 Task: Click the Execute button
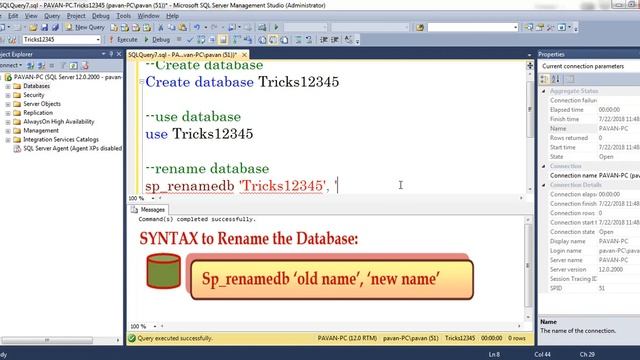coord(124,40)
